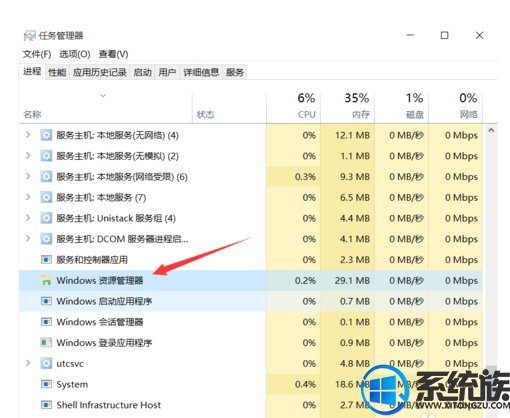The width and height of the screenshot is (510, 418).
Task: Click the 0.4% CPU value of System
Action: pyautogui.click(x=305, y=384)
